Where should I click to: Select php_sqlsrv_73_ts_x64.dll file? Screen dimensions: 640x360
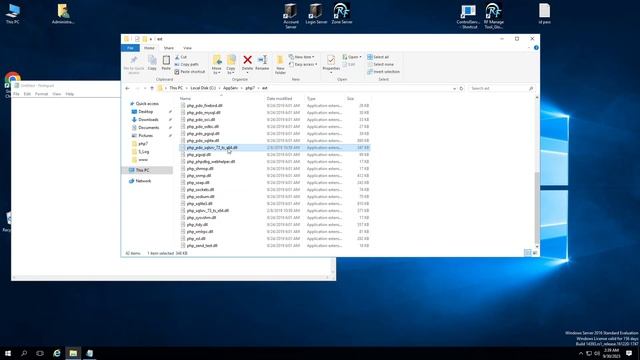(x=208, y=211)
